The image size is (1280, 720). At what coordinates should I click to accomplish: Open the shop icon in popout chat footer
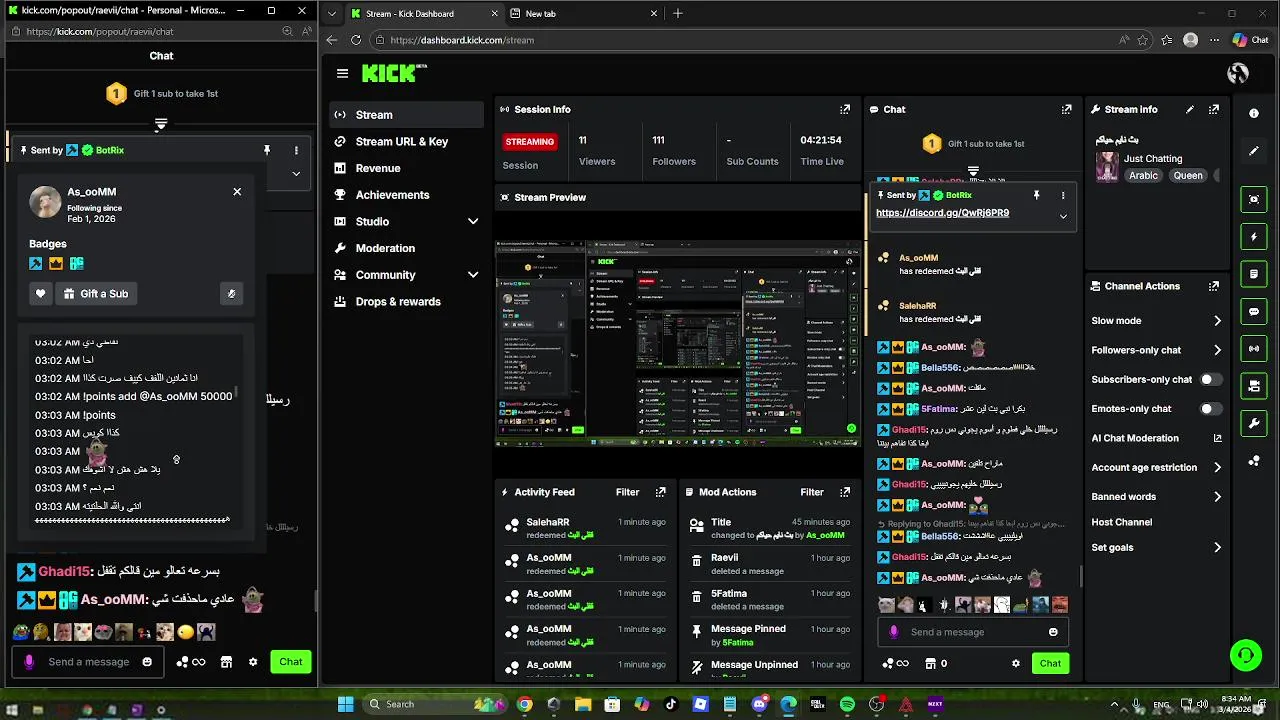pyautogui.click(x=226, y=662)
